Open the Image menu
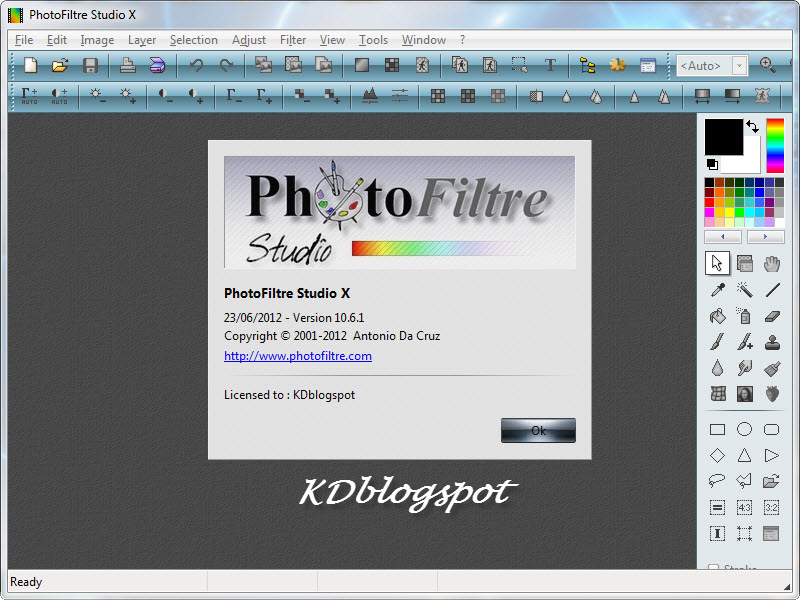Image resolution: width=800 pixels, height=600 pixels. 97,40
